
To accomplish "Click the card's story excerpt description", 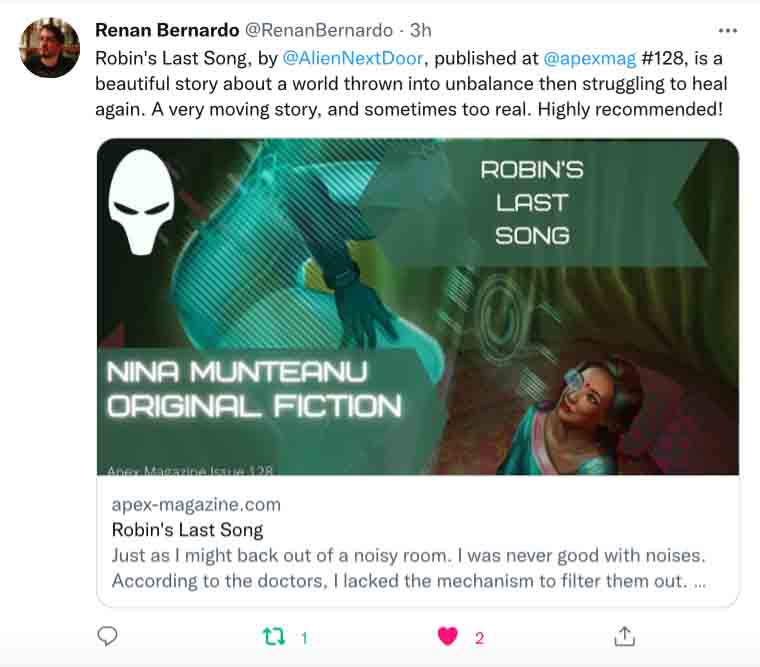I will tap(410, 567).
